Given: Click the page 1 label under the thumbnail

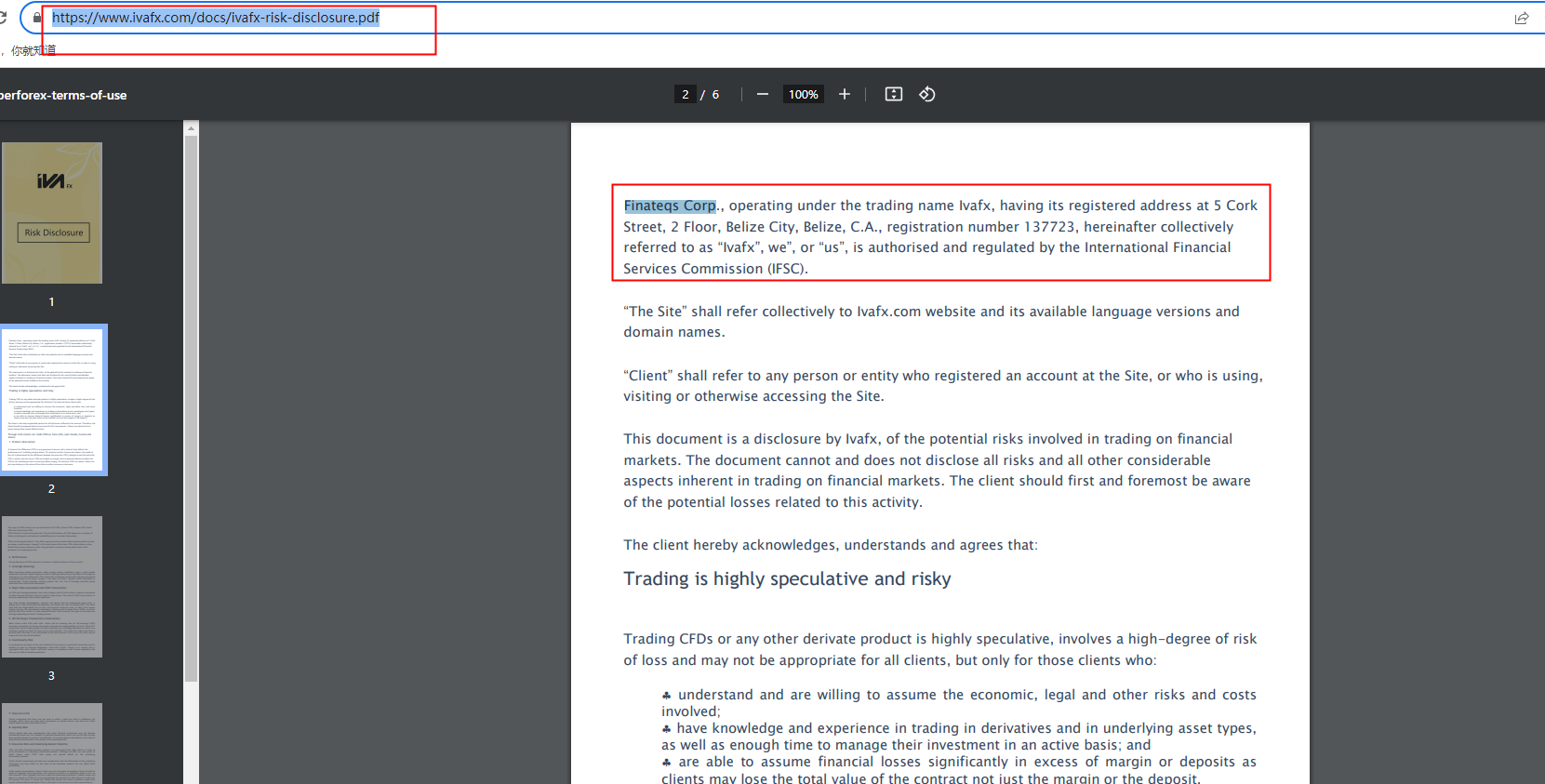Looking at the screenshot, I should 51,302.
